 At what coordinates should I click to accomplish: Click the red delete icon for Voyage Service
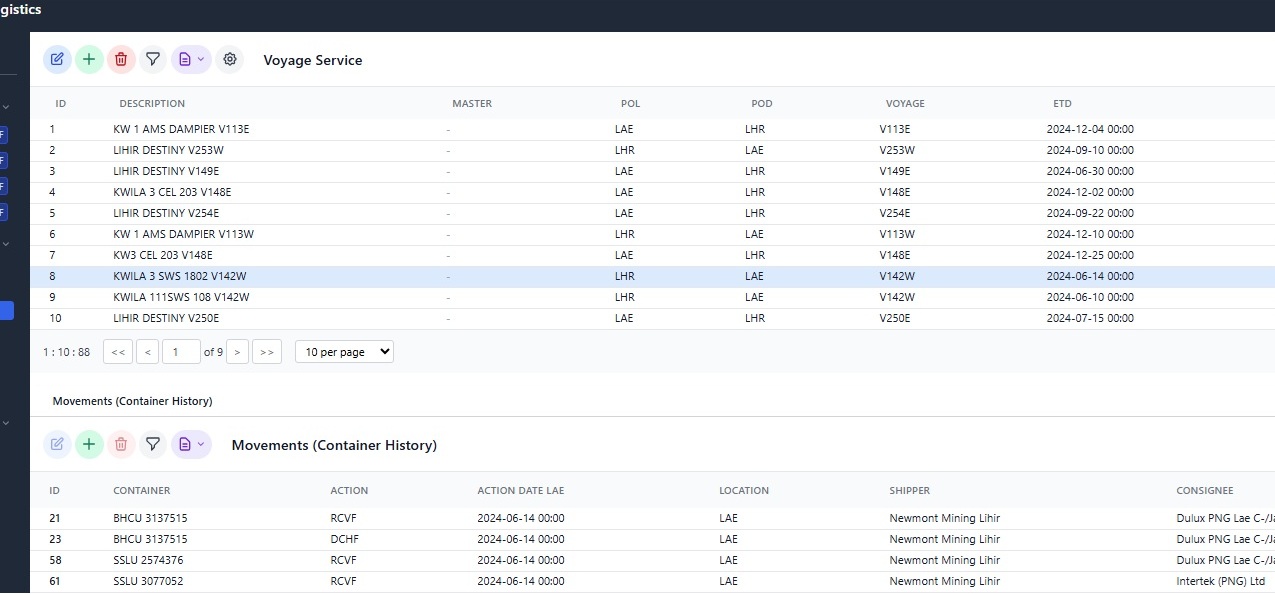click(121, 60)
